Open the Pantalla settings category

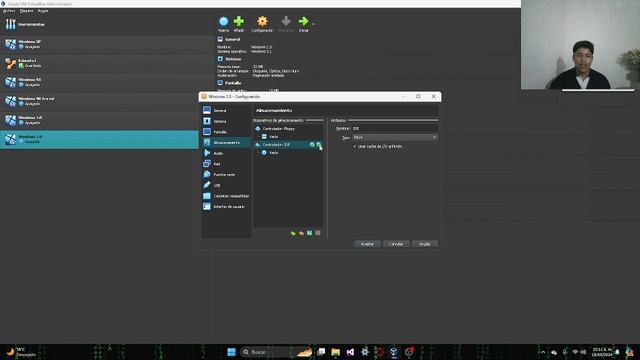click(x=226, y=132)
